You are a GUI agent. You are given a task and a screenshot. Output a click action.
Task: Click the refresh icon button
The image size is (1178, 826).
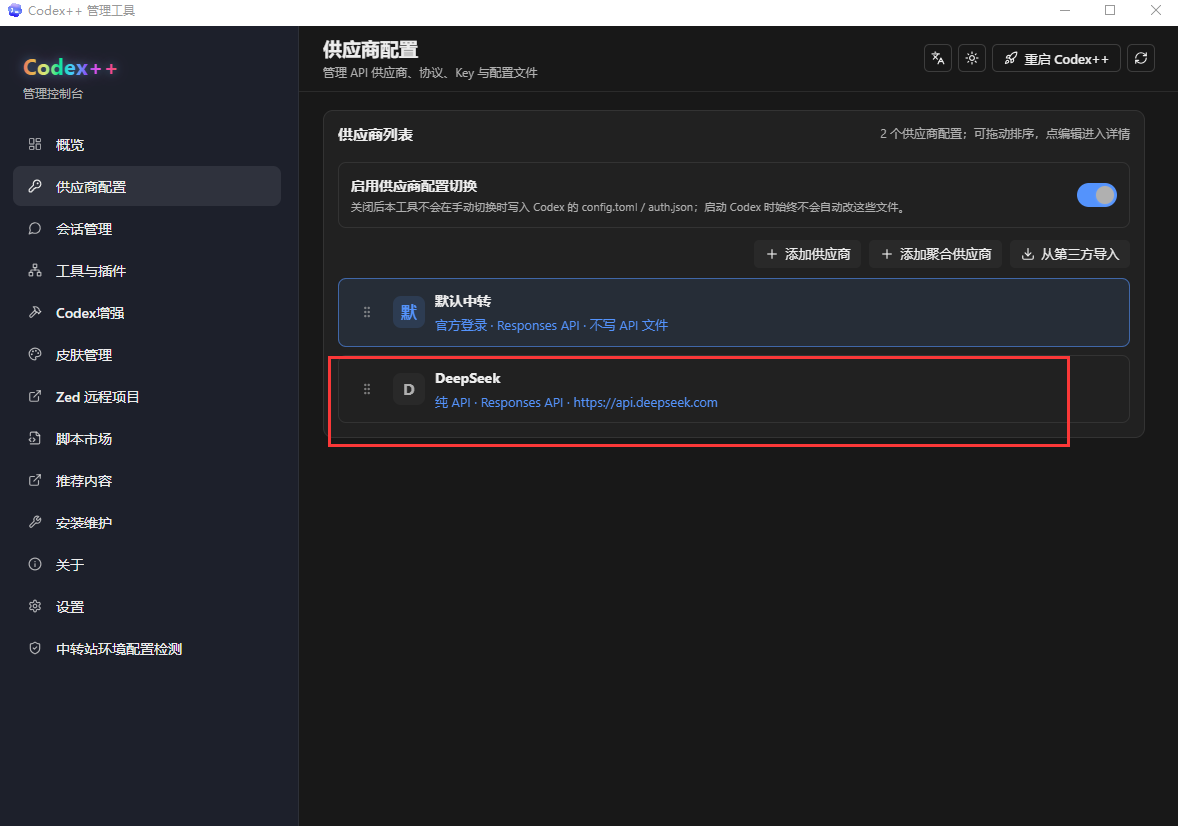(1140, 59)
